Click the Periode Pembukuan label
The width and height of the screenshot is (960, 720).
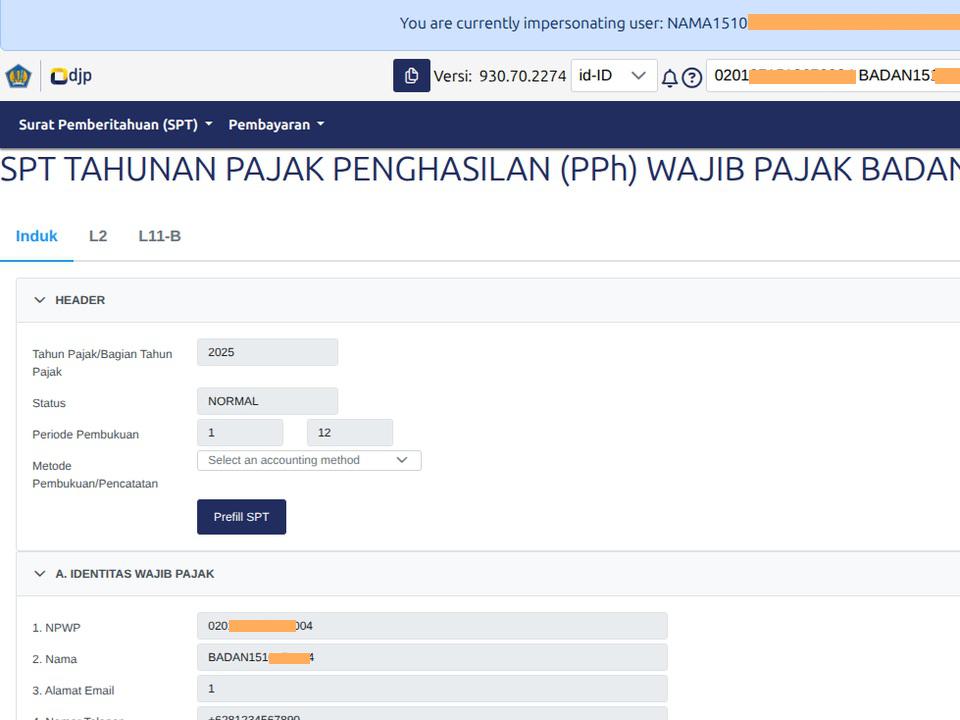(86, 434)
